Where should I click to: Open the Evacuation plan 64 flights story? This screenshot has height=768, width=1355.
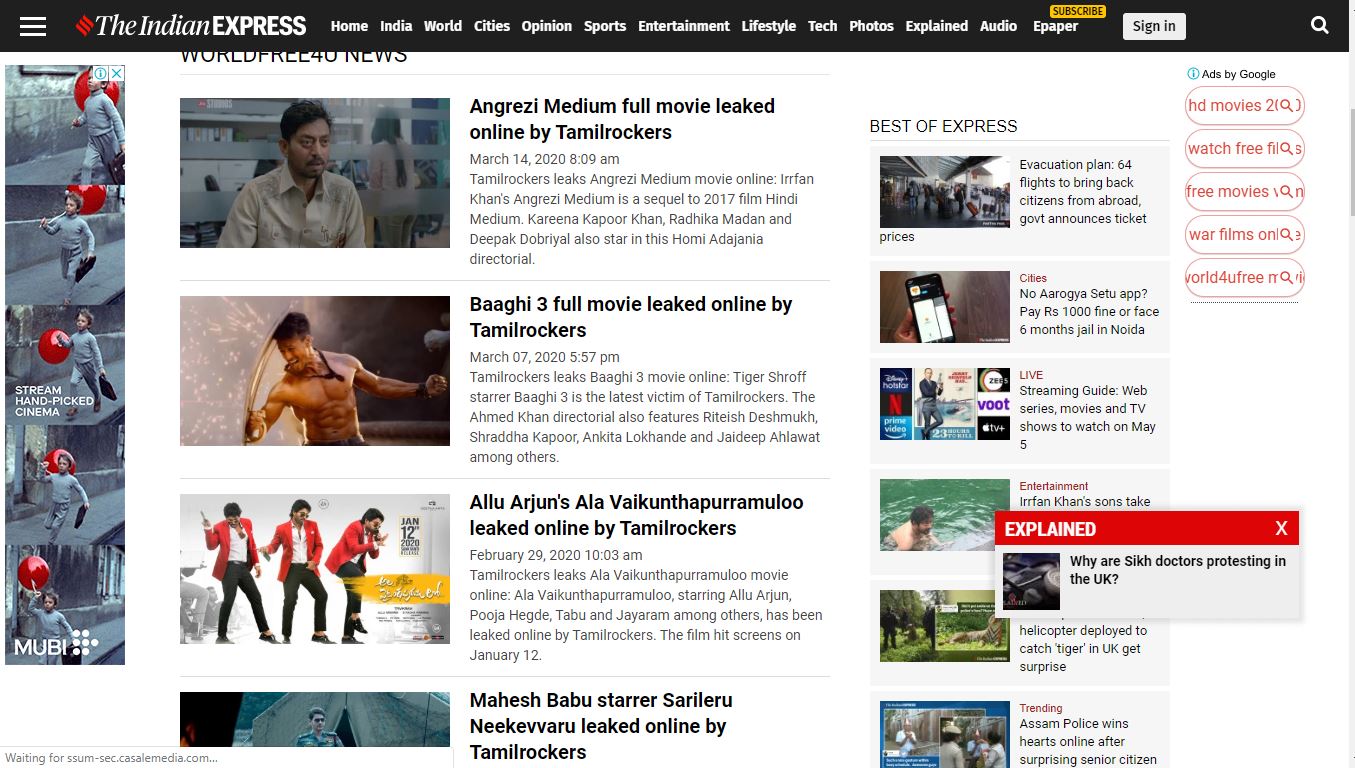[x=1083, y=191]
